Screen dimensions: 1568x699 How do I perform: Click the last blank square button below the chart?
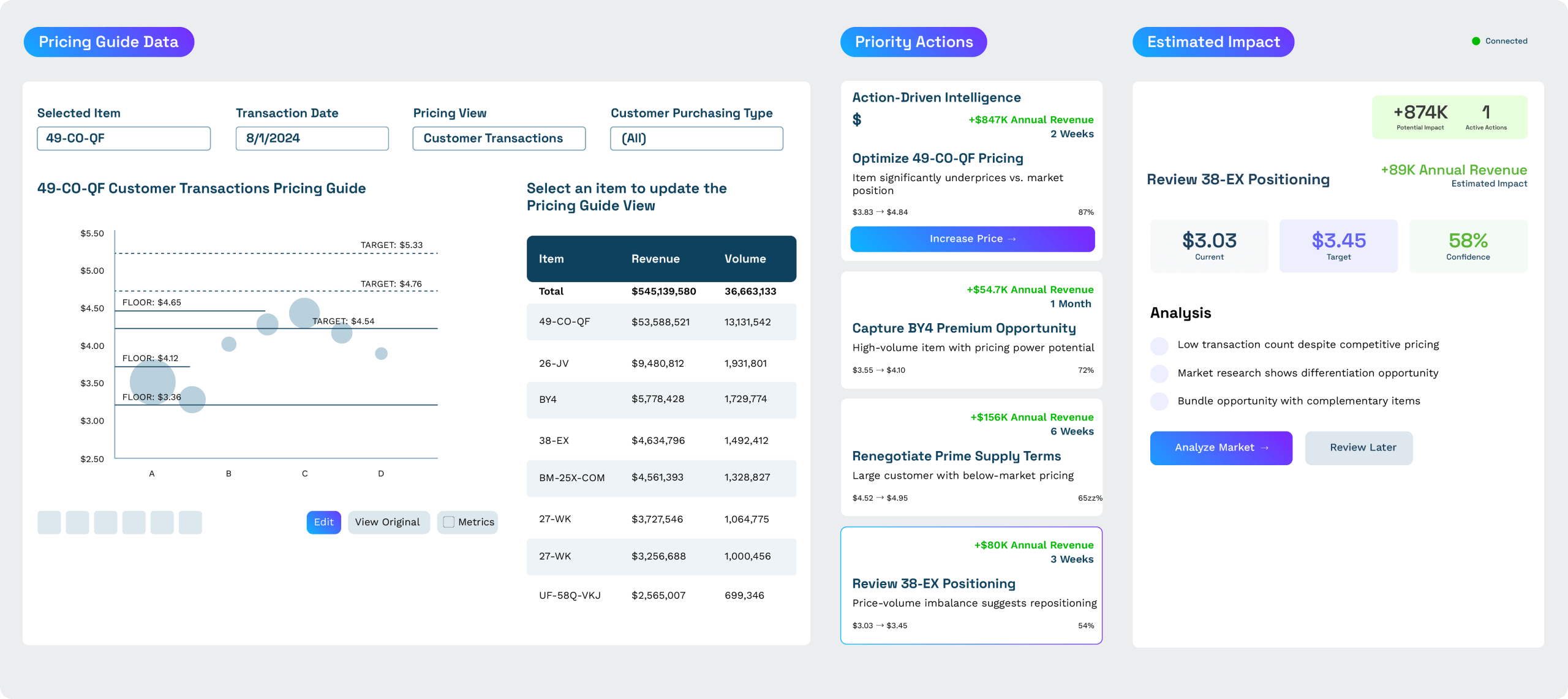pos(190,522)
